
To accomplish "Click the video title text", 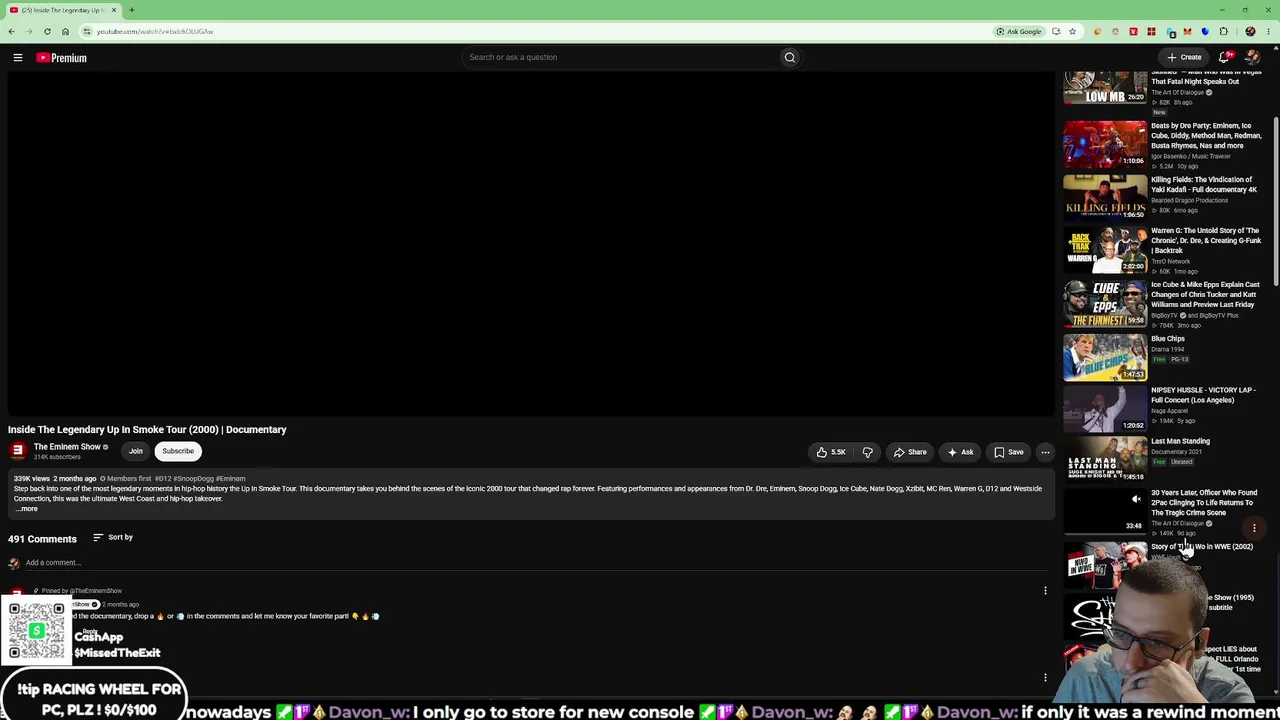I will (x=147, y=430).
